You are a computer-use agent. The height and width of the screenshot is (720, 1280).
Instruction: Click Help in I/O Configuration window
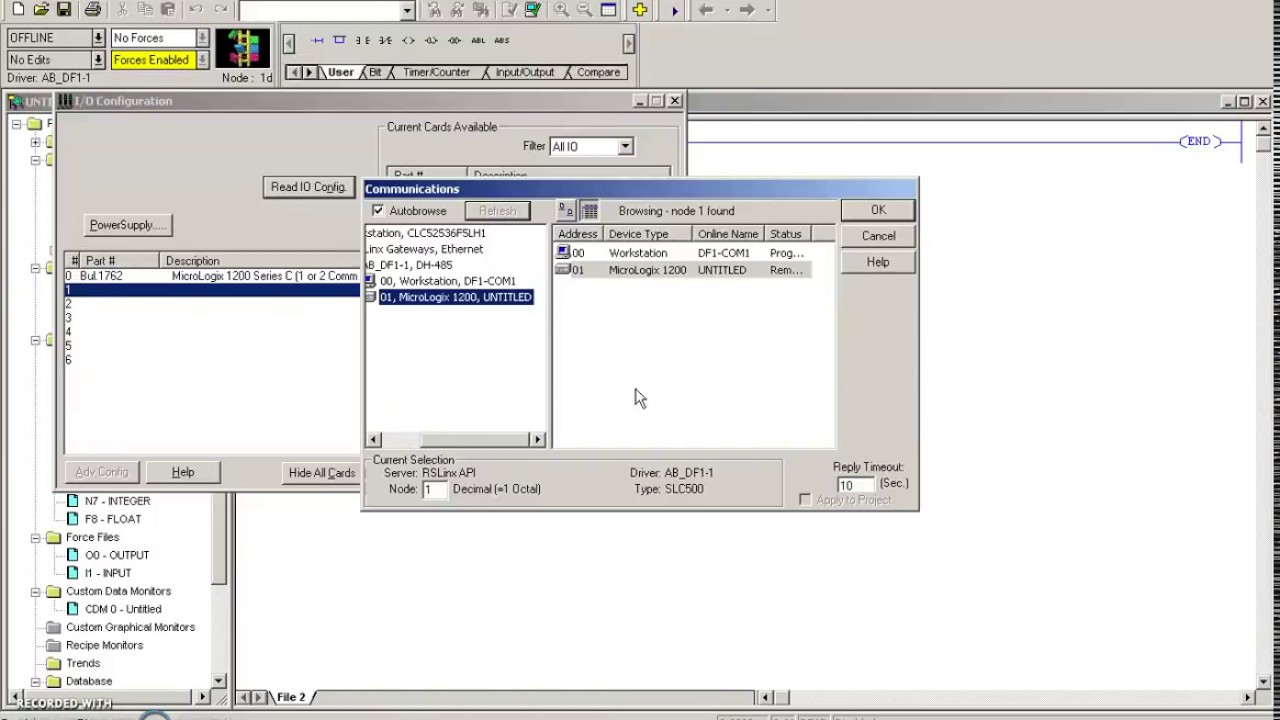(x=183, y=472)
